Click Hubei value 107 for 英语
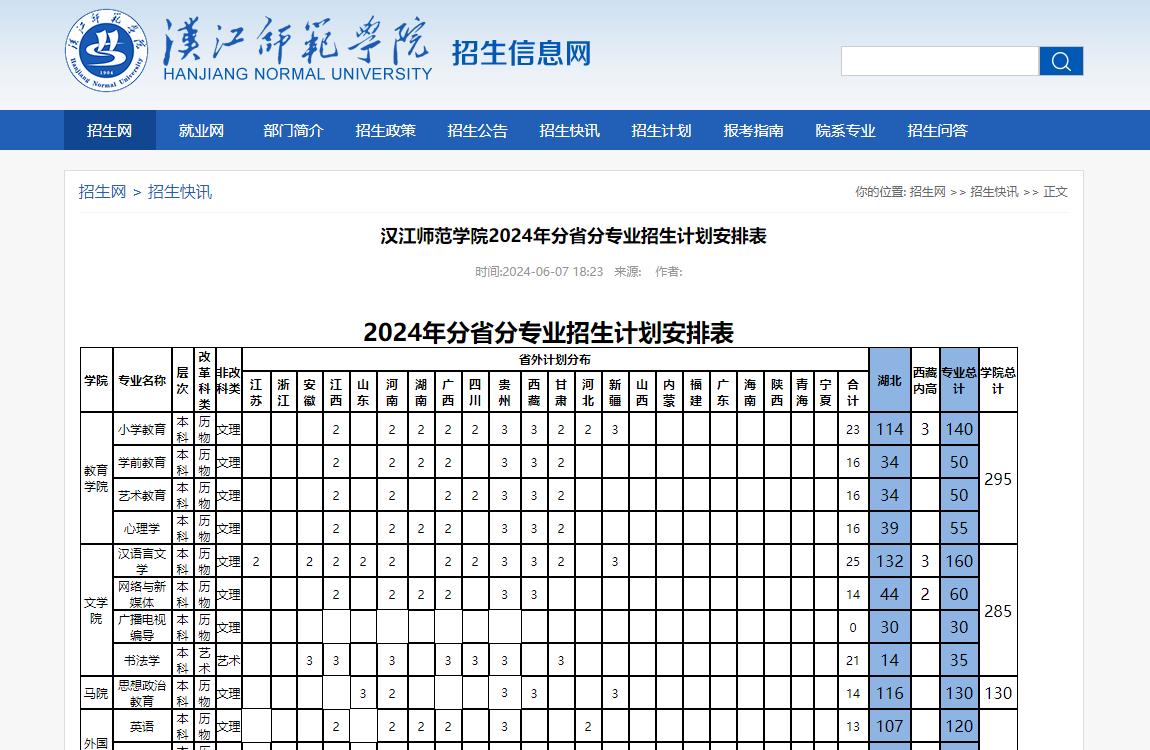Viewport: 1150px width, 750px height. tap(890, 727)
